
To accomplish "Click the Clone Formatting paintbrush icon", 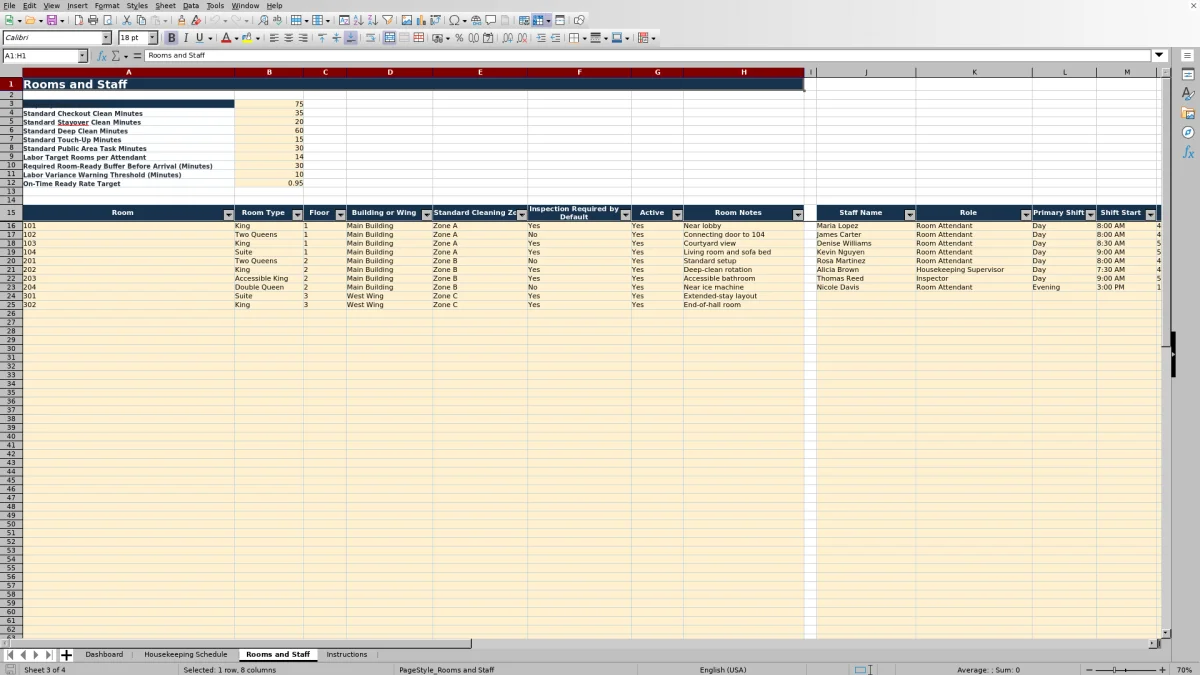I will pyautogui.click(x=181, y=20).
